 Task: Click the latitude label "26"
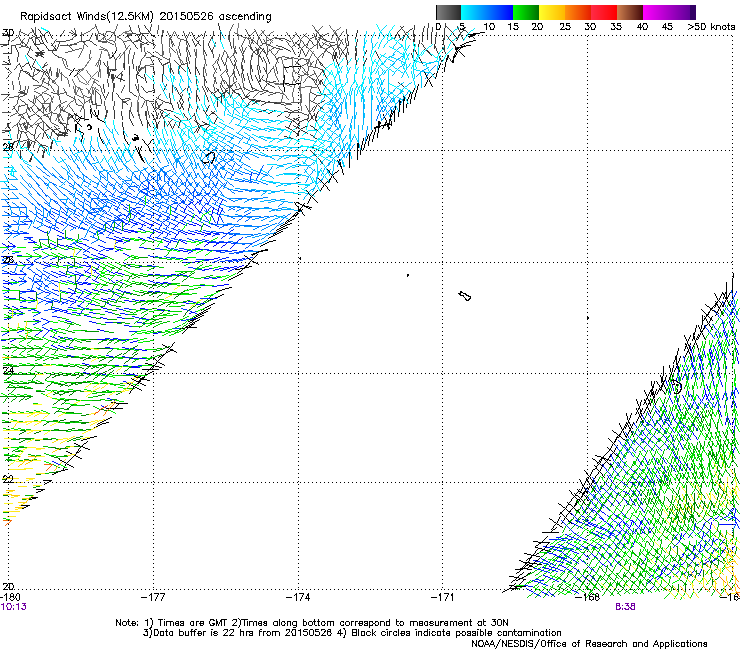pyautogui.click(x=8, y=260)
